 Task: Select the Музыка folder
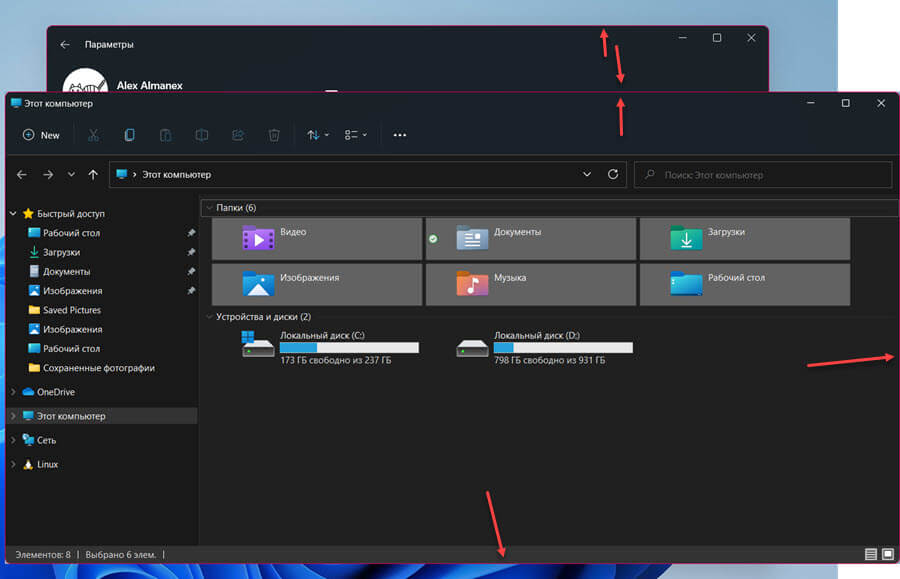coord(531,284)
